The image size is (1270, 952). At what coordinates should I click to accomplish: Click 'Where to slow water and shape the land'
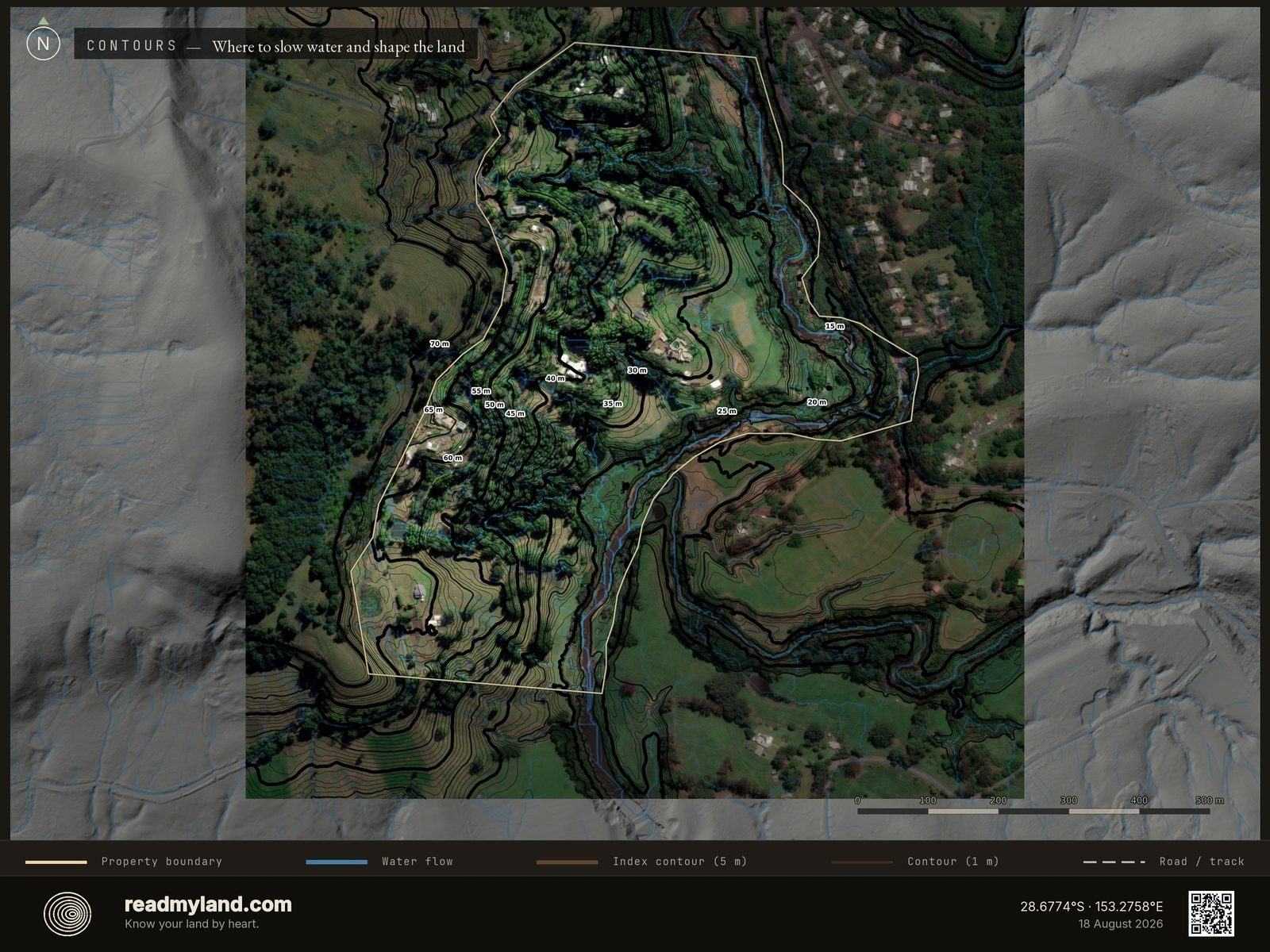pos(338,47)
